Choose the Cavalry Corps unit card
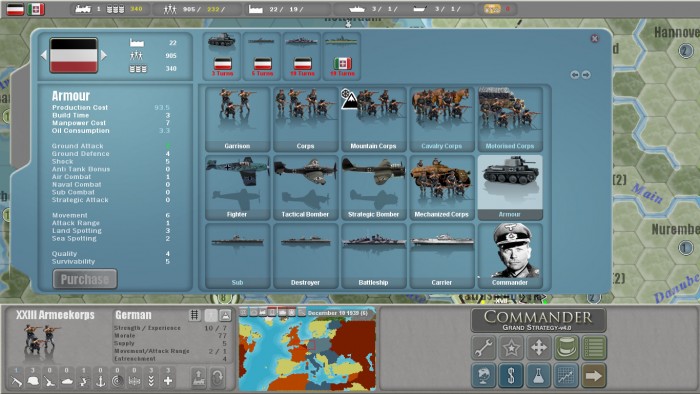This screenshot has height=394, width=700. coord(442,119)
